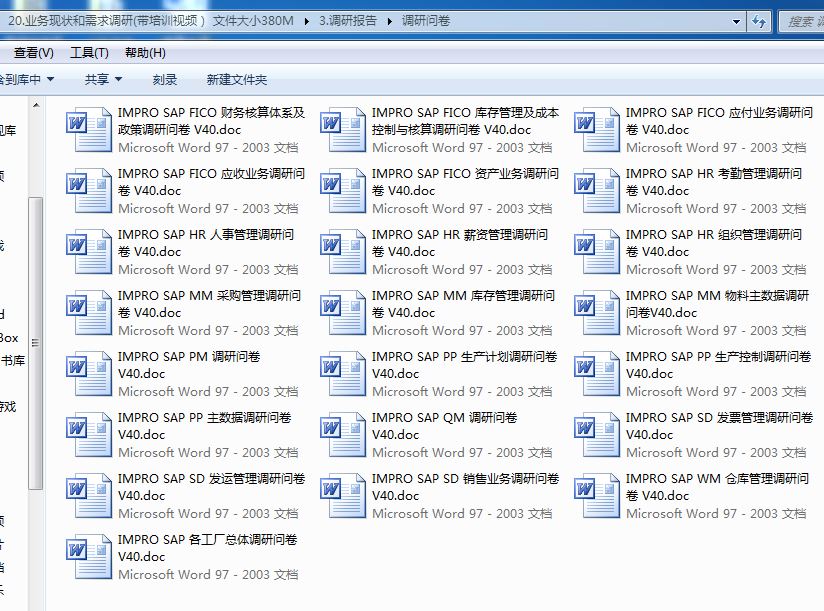Viewport: 824px width, 611px height.
Task: Open the 工具(T) menu
Action: point(89,53)
